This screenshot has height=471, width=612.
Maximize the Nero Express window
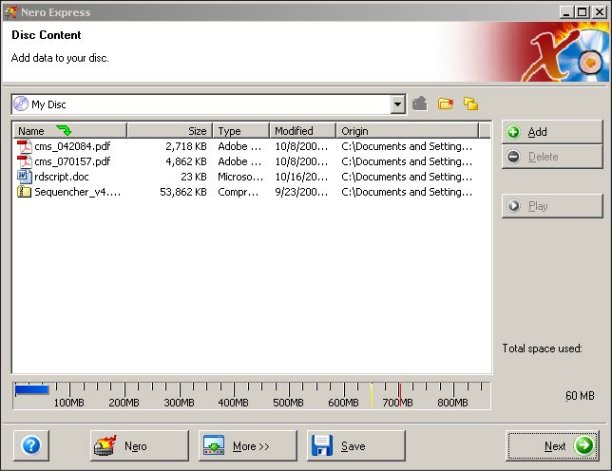pos(582,12)
